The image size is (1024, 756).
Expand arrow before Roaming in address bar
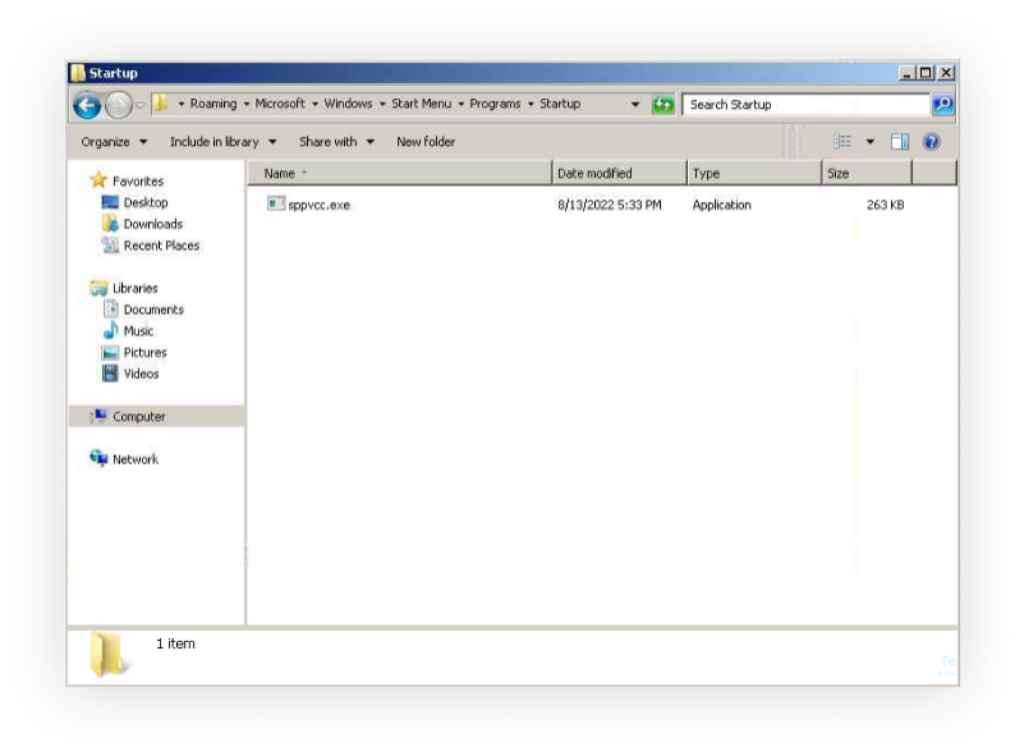click(x=181, y=104)
